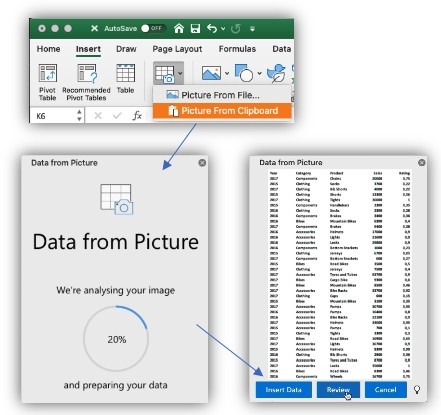Click the Redo arrow icon
Viewport: 441px width, 415px height.
click(236, 29)
